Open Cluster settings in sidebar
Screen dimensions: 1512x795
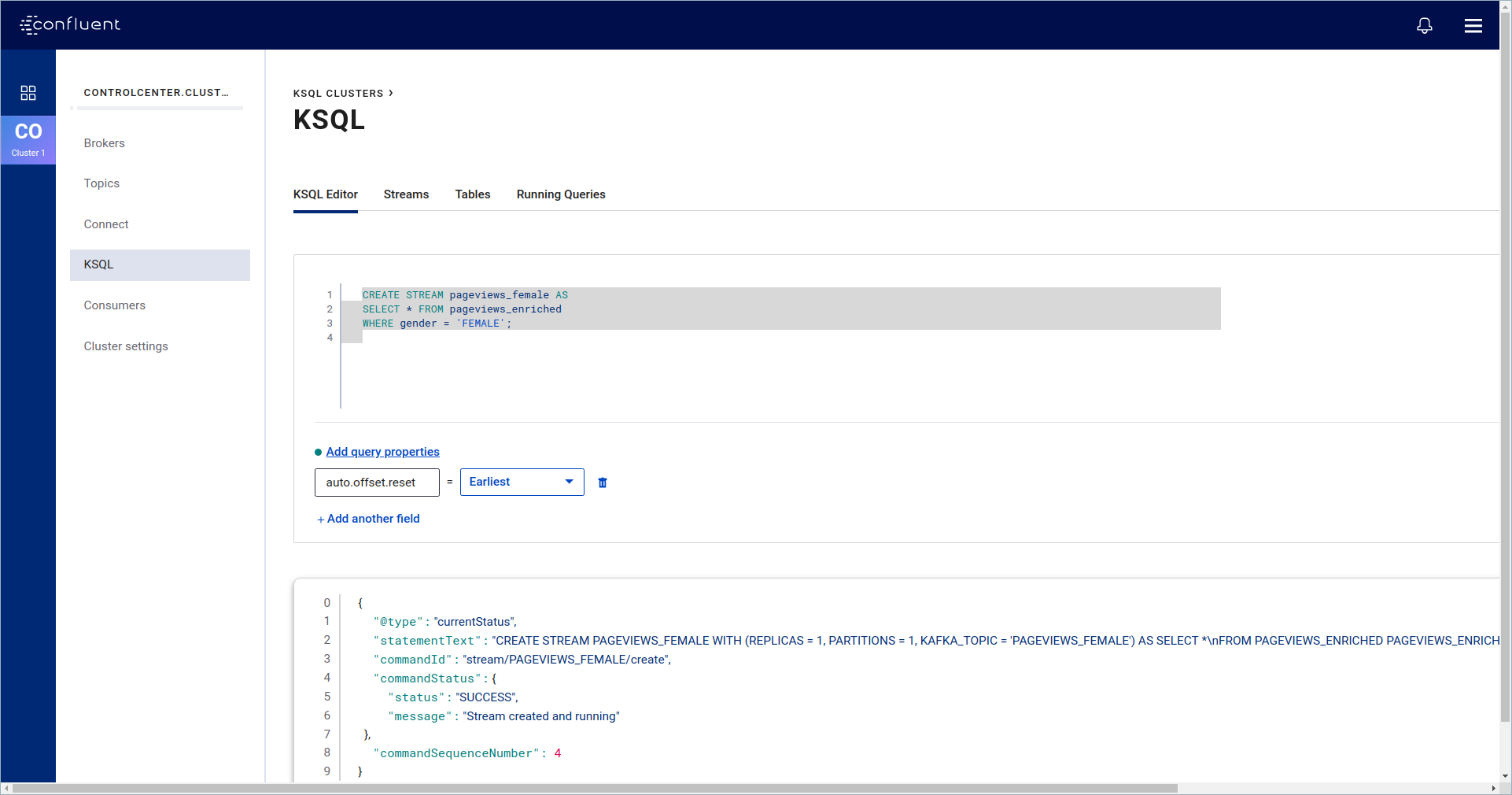pyautogui.click(x=126, y=346)
